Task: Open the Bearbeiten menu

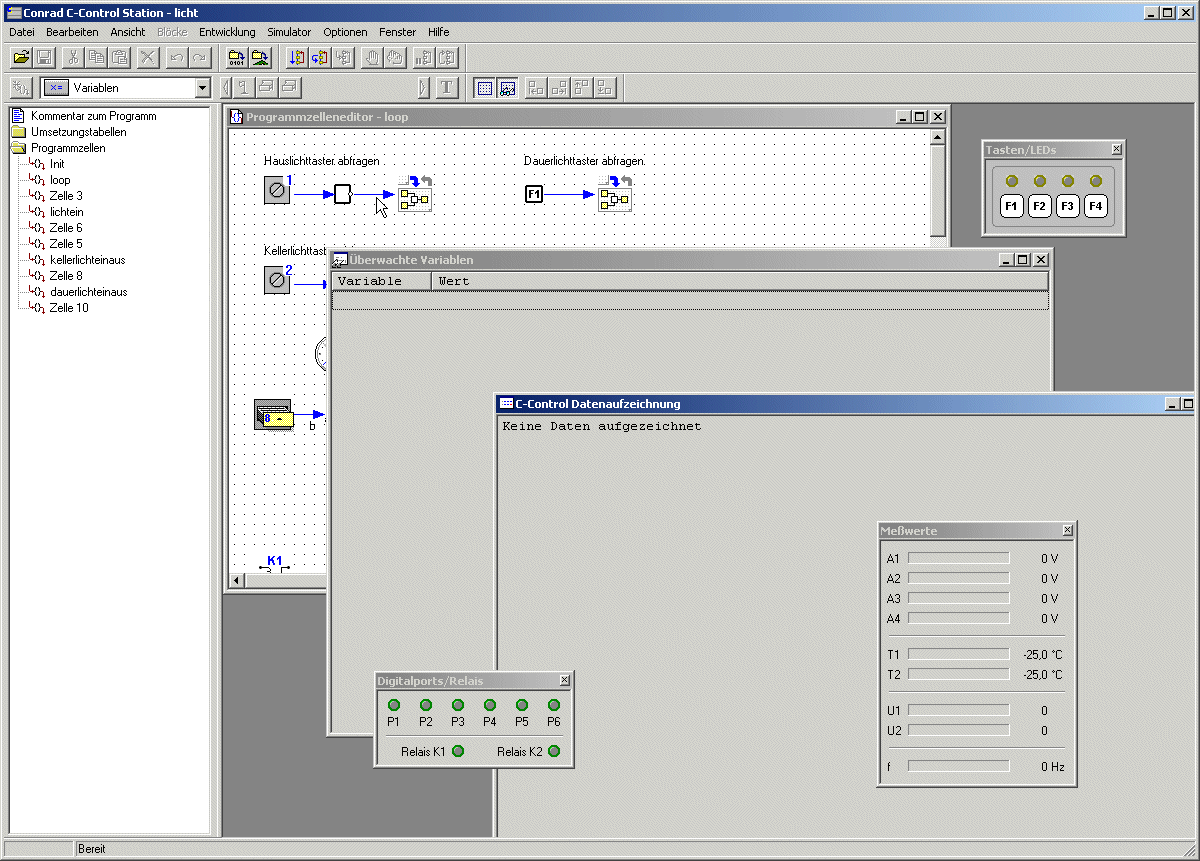Action: point(72,32)
